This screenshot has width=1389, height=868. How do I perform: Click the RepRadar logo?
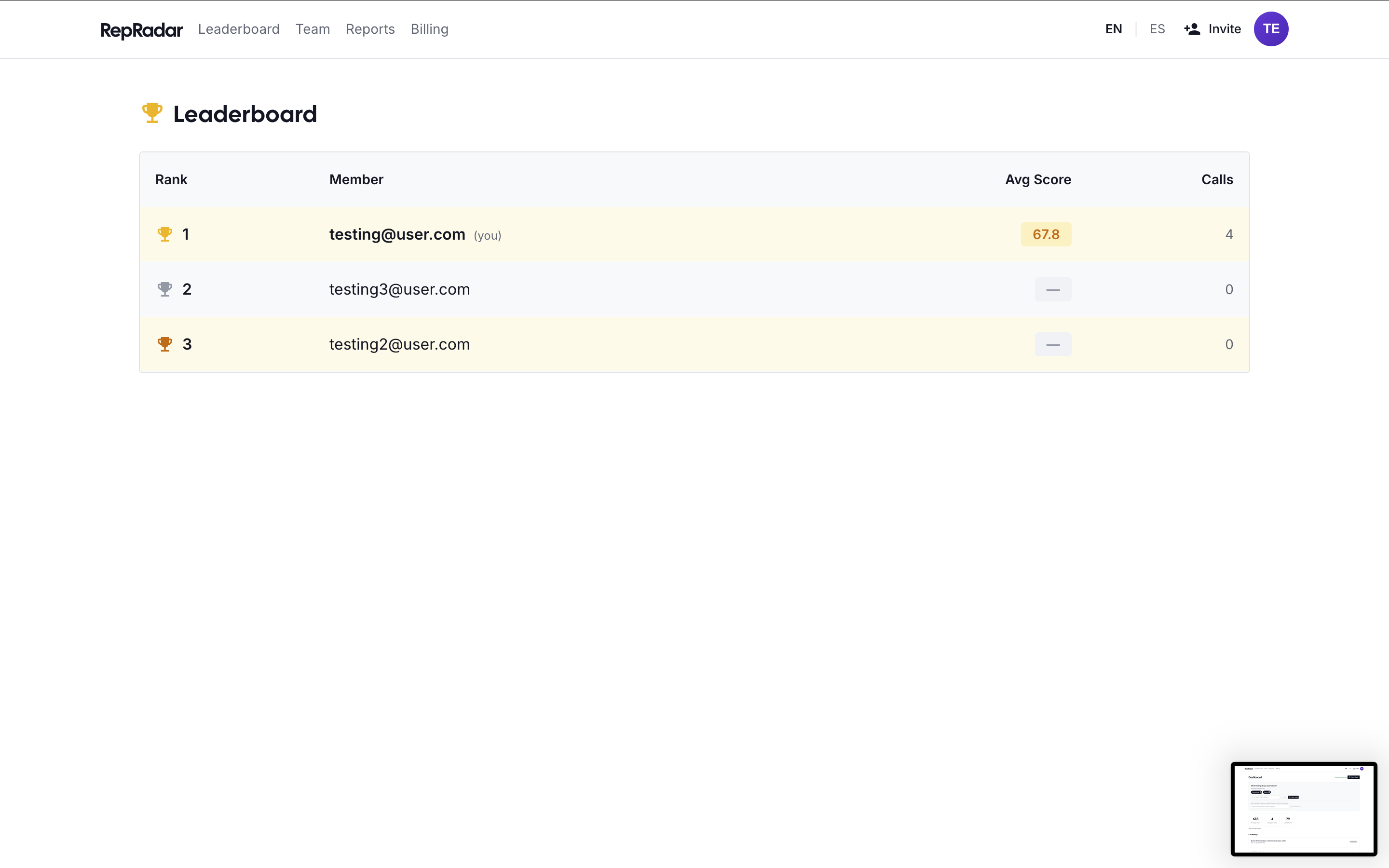tap(141, 30)
